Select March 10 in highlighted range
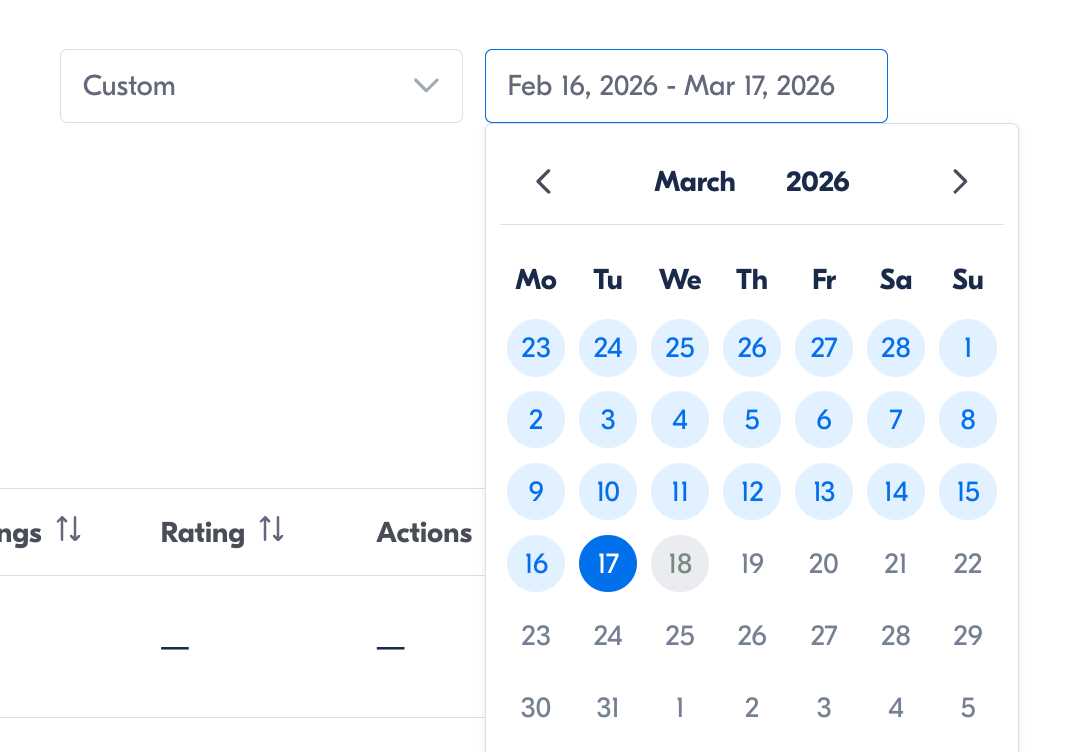 click(608, 492)
